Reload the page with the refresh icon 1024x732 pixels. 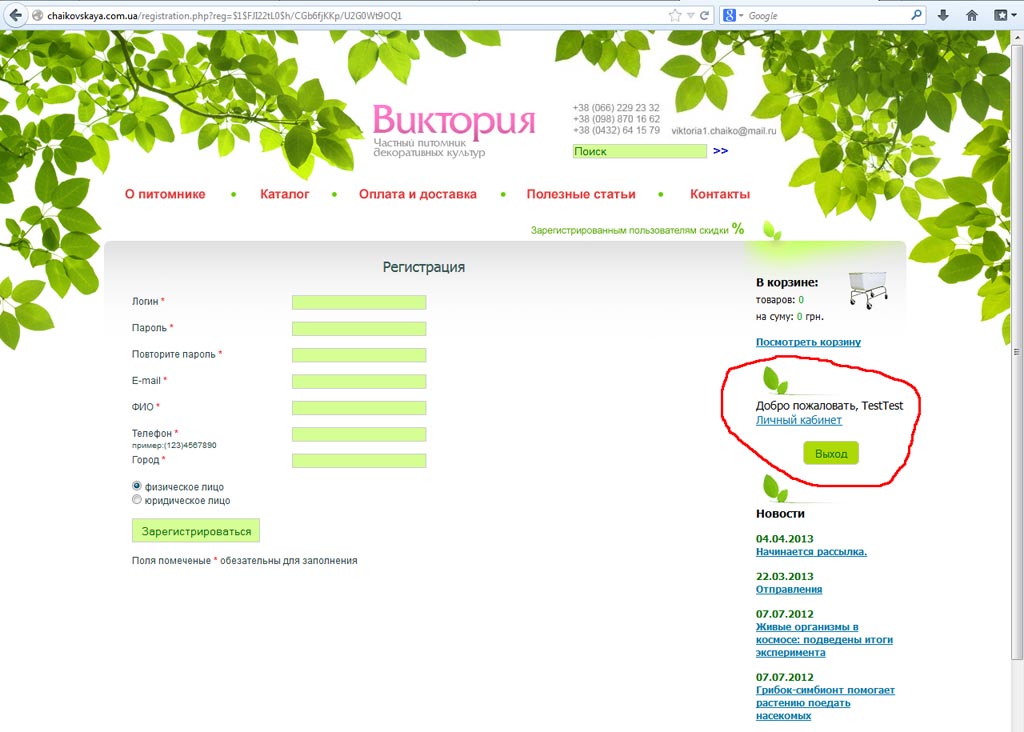tap(704, 16)
